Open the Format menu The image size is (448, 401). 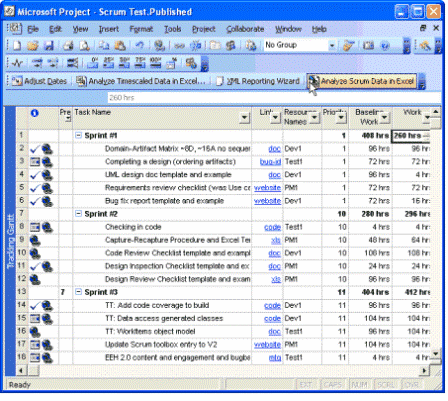141,29
